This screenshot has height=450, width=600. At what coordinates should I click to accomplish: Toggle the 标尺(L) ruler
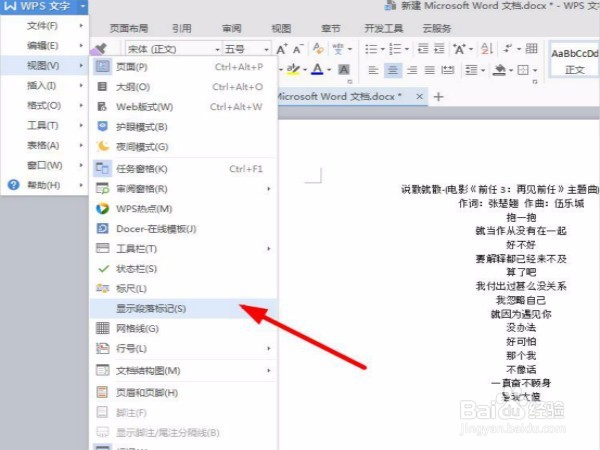pyautogui.click(x=183, y=289)
